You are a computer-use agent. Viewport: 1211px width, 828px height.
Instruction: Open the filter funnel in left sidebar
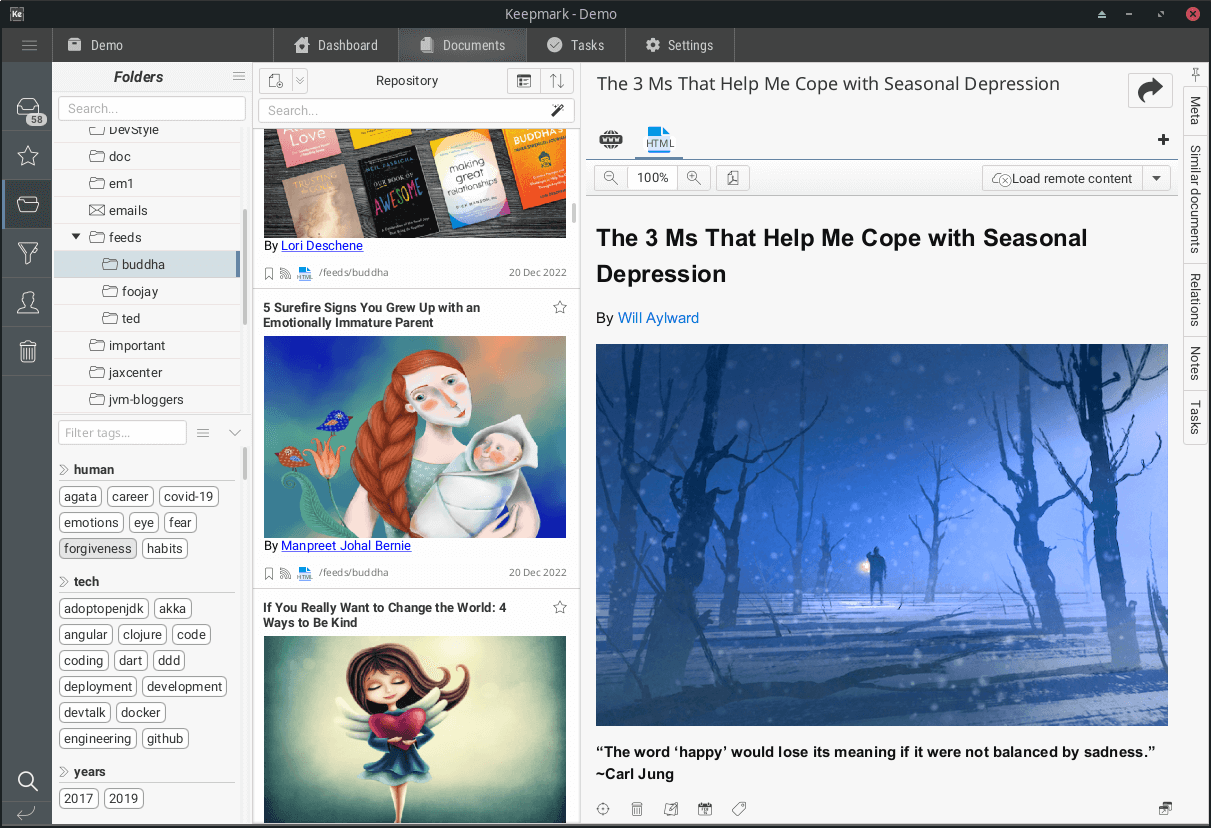coord(28,254)
